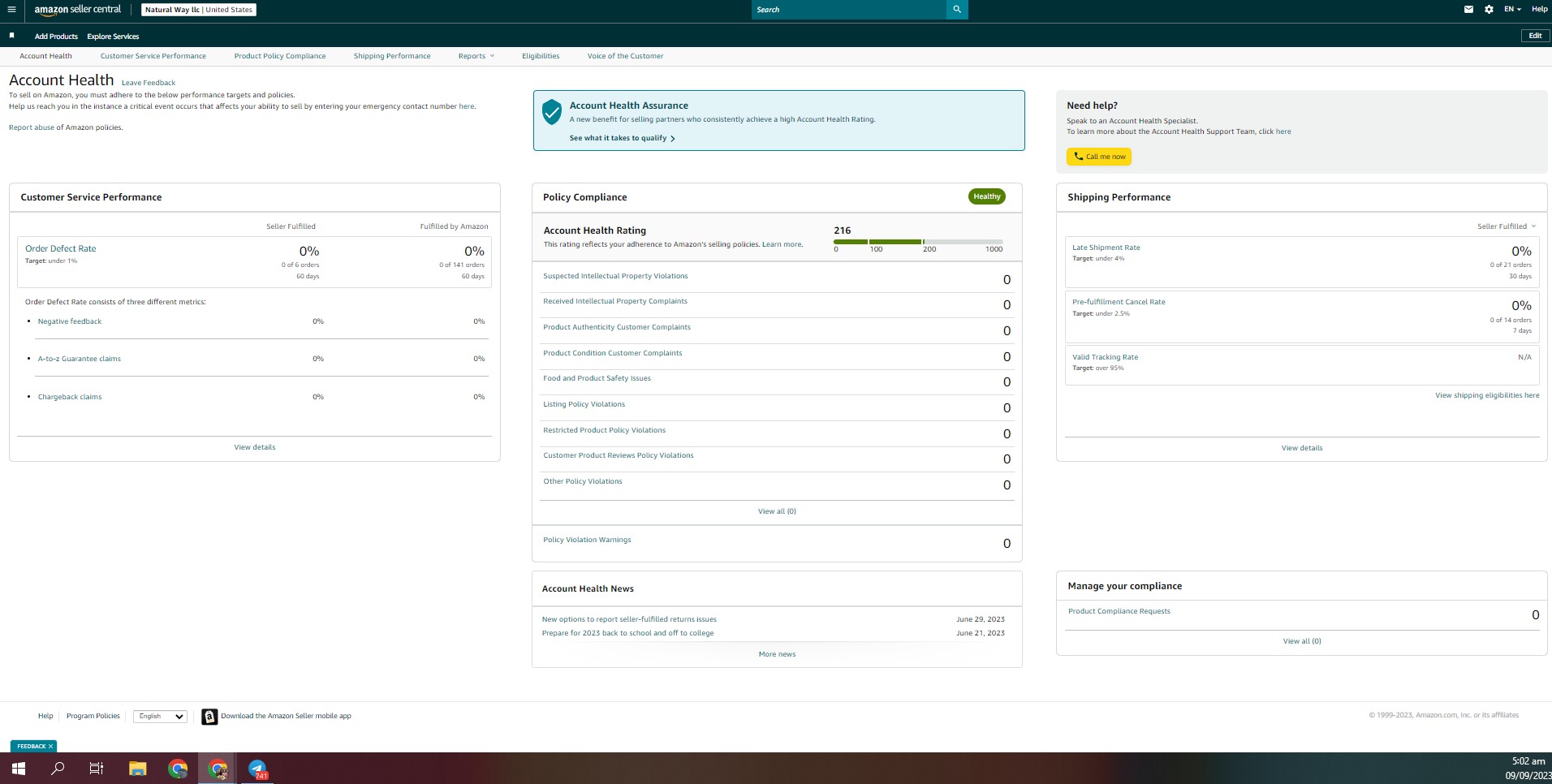The image size is (1552, 784).
Task: Click the bookmark flag icon
Action: pyautogui.click(x=11, y=36)
